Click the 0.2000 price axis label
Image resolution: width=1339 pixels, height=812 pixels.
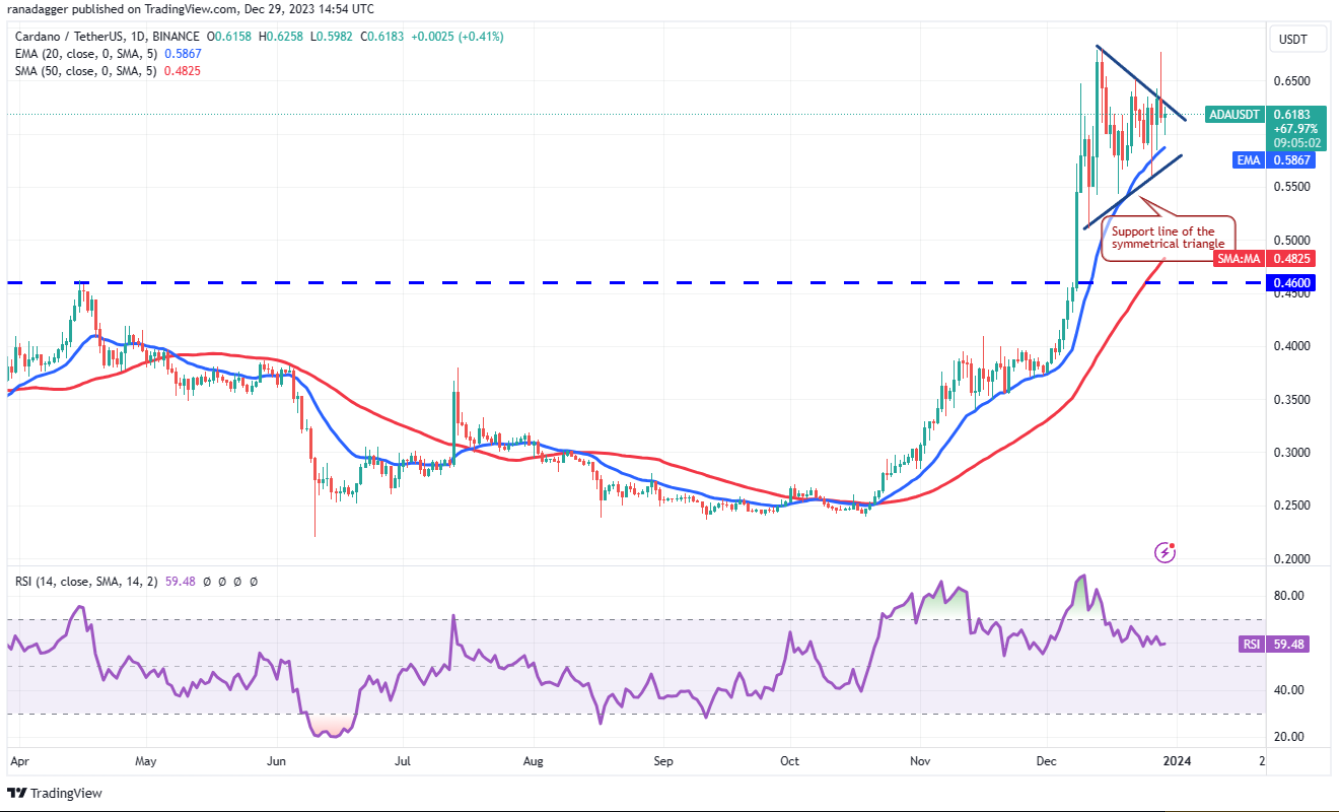pos(1291,558)
